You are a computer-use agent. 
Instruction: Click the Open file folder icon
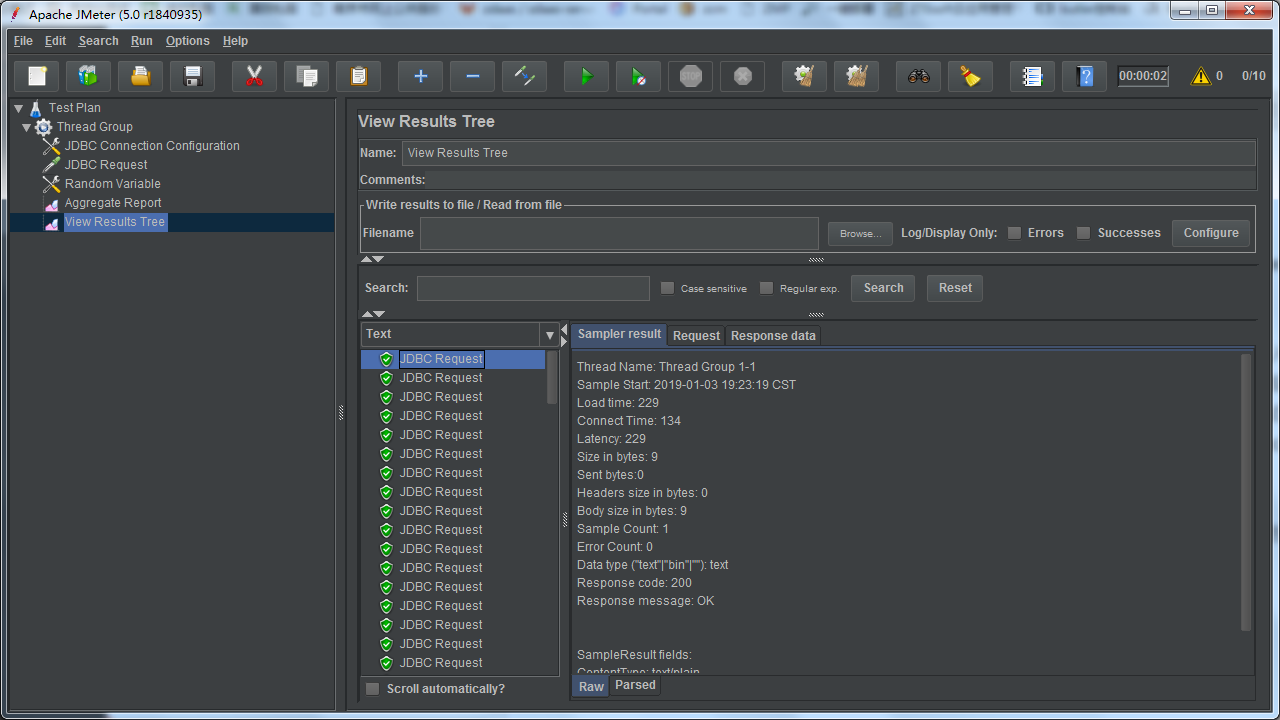141,76
